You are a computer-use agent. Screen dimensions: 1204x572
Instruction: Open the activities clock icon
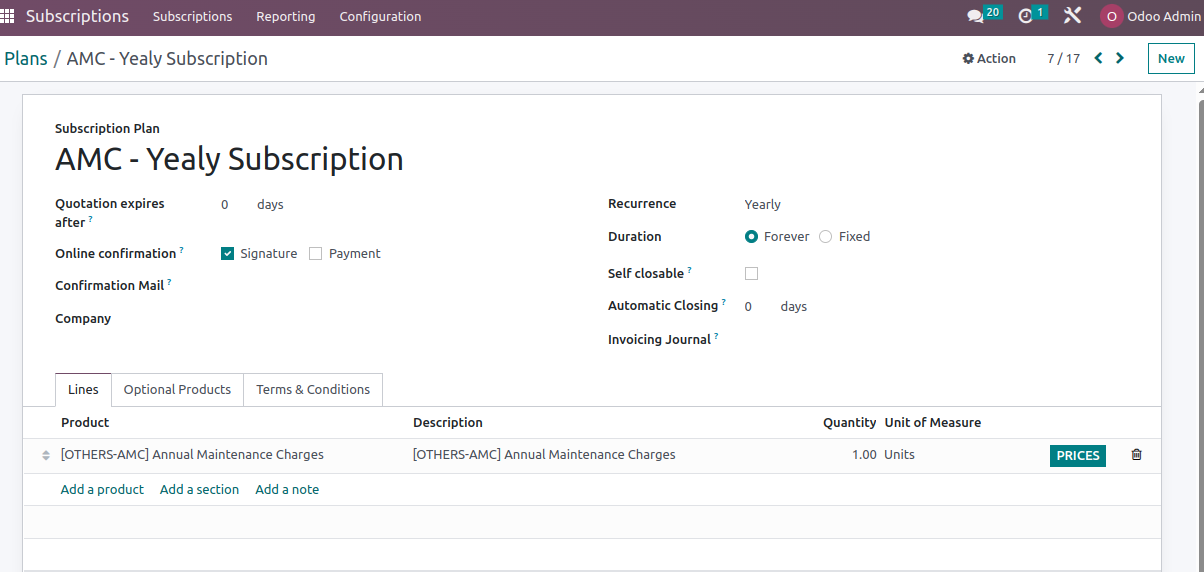coord(1032,15)
